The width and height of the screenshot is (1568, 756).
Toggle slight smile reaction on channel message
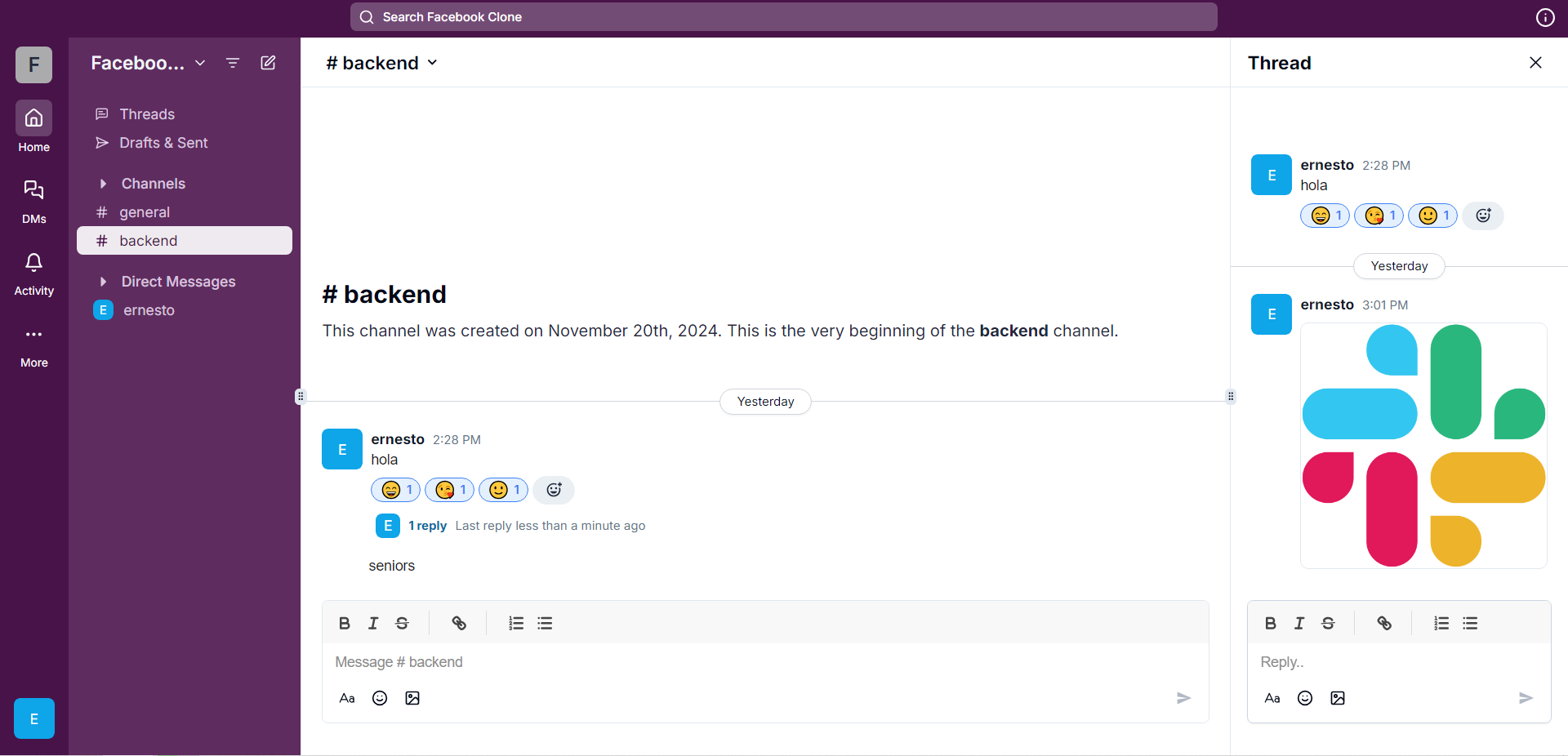pyautogui.click(x=504, y=490)
